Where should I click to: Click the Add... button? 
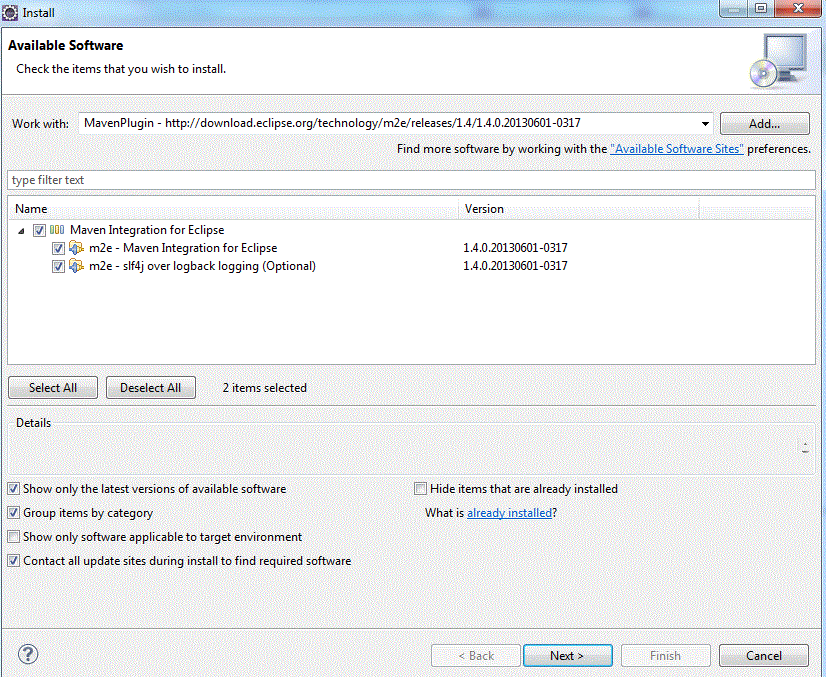pyautogui.click(x=764, y=124)
